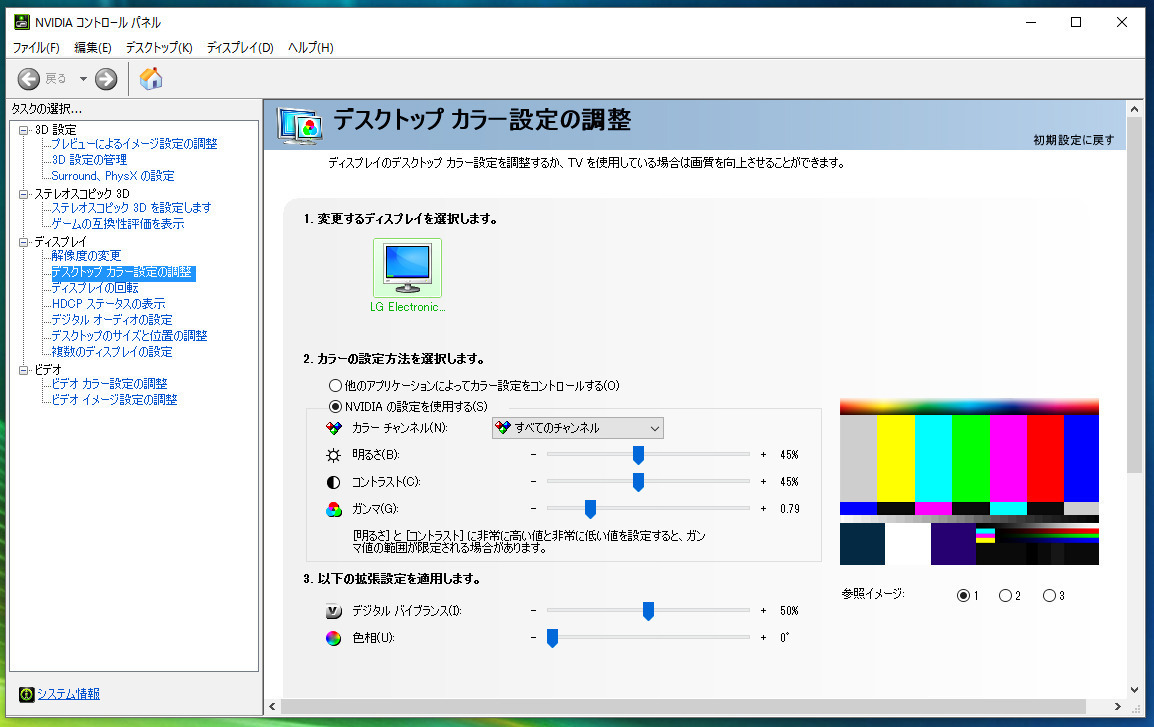Image resolution: width=1154 pixels, height=727 pixels.
Task: Click the color bars reference image
Action: click(x=969, y=482)
